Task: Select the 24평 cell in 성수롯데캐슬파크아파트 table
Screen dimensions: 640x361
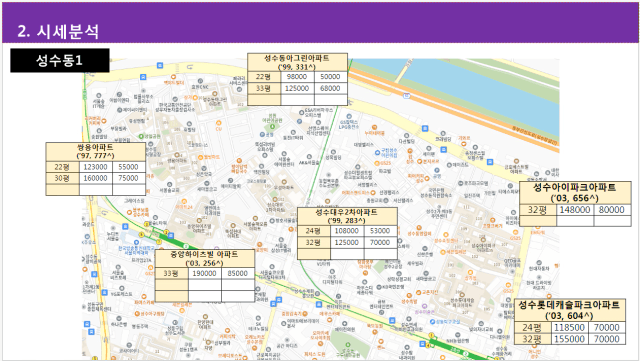Action: pos(532,327)
